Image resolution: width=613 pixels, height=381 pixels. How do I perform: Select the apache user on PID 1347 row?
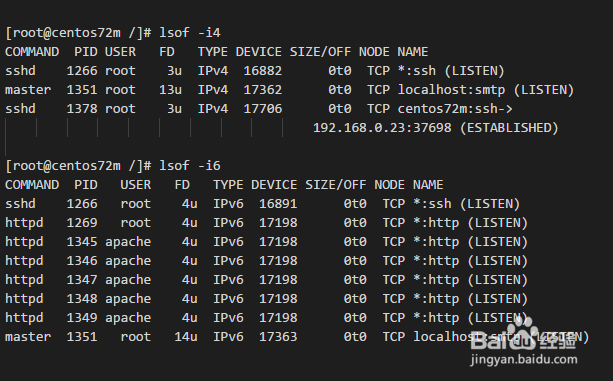[x=128, y=280]
